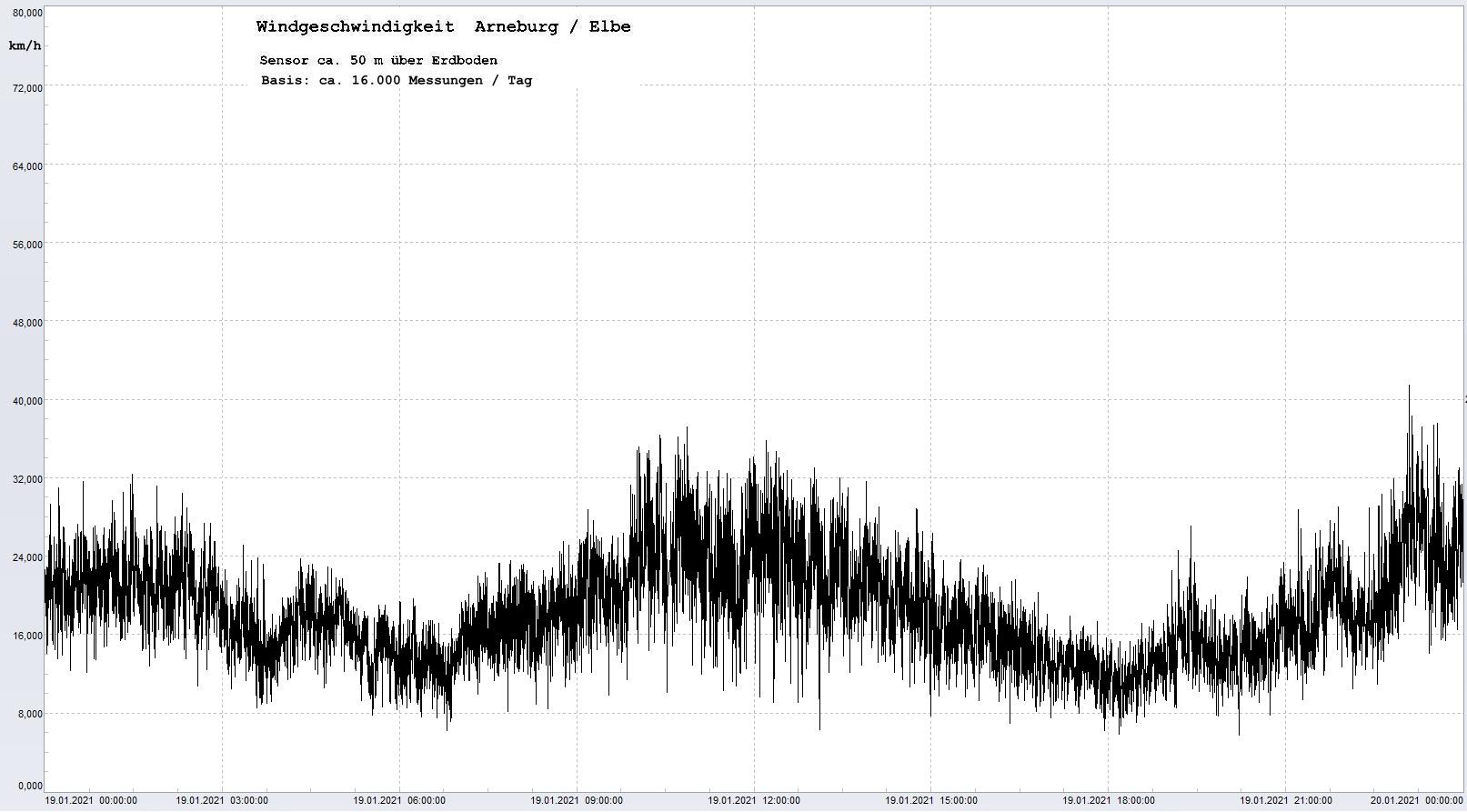This screenshot has width=1467, height=812.
Task: Click the 19.01.2021 18:00:00 time label
Action: 1109,801
